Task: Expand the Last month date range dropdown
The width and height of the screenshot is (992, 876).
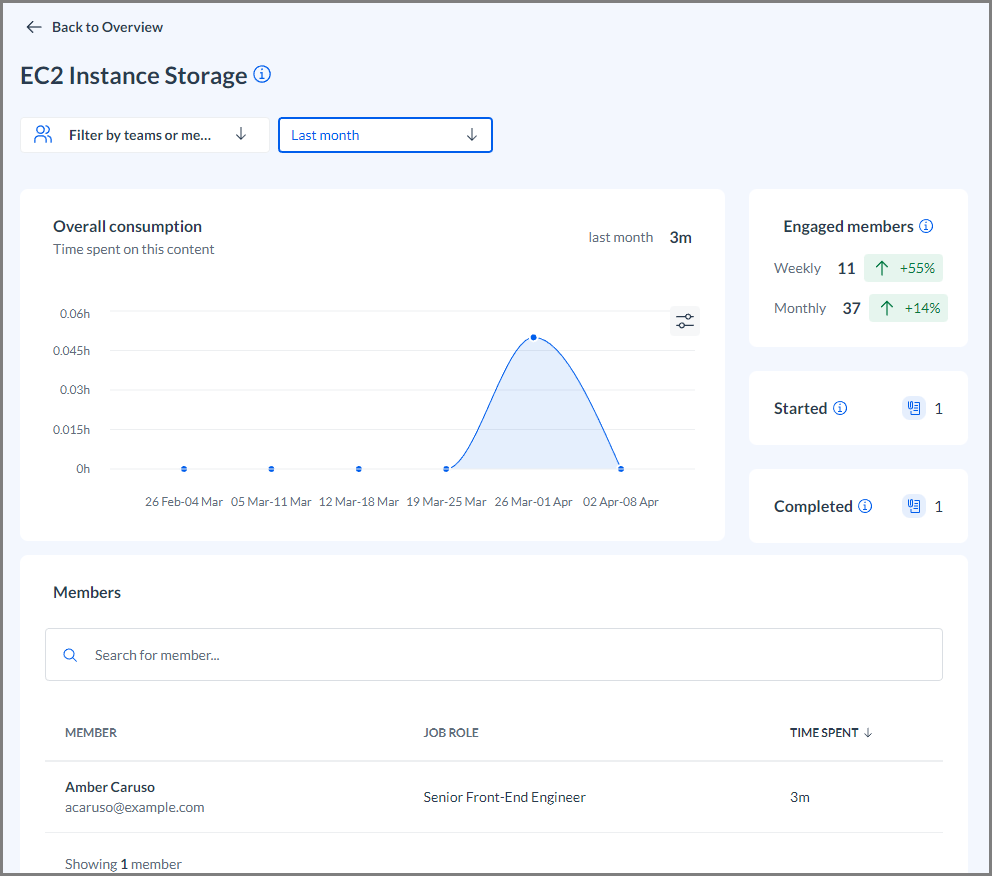Action: click(385, 135)
